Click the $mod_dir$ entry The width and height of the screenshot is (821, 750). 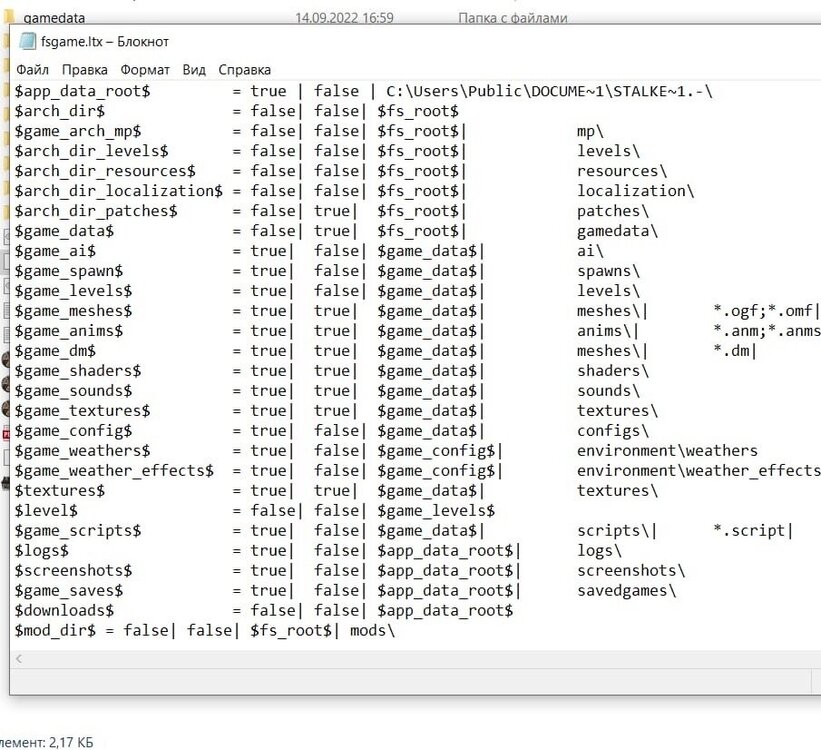pos(55,630)
